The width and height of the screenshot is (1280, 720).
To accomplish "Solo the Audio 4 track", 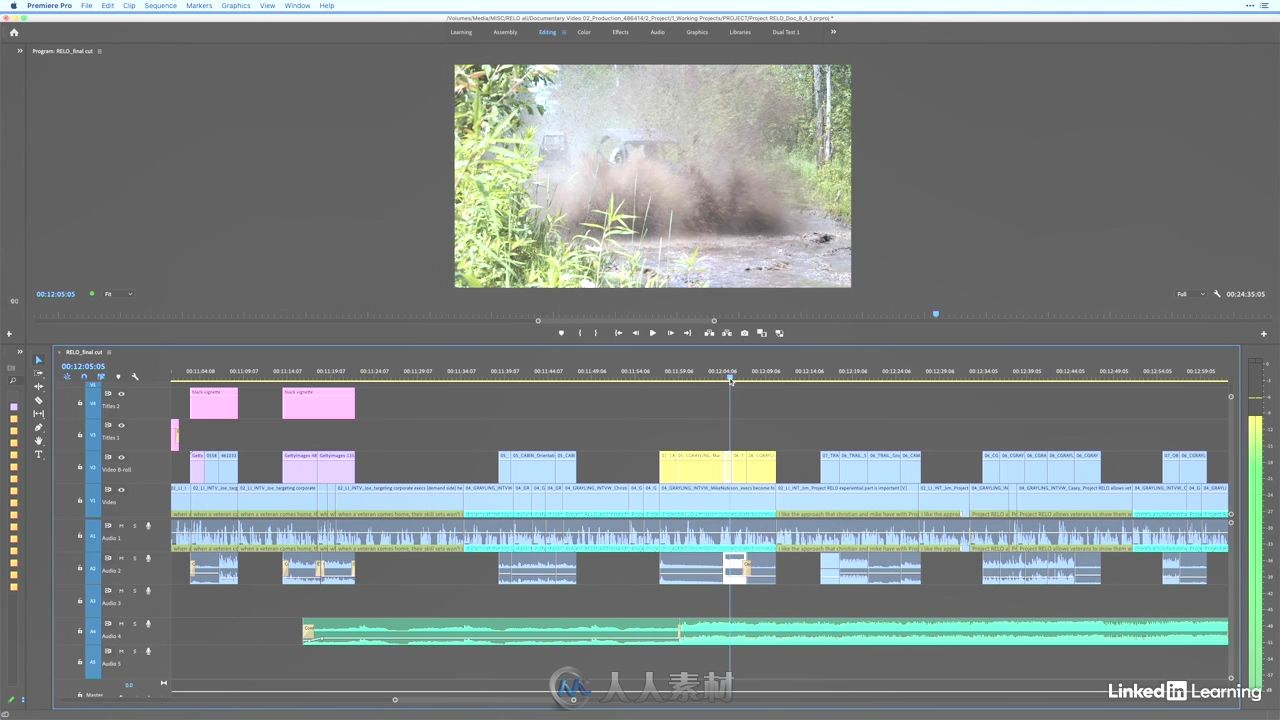I will 134,624.
